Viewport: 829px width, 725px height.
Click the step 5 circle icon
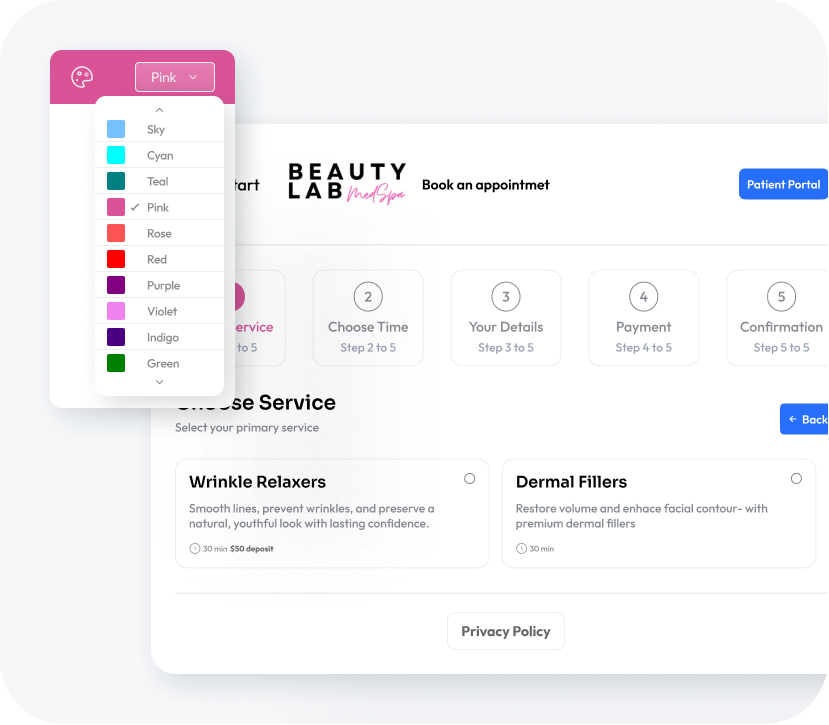click(780, 297)
